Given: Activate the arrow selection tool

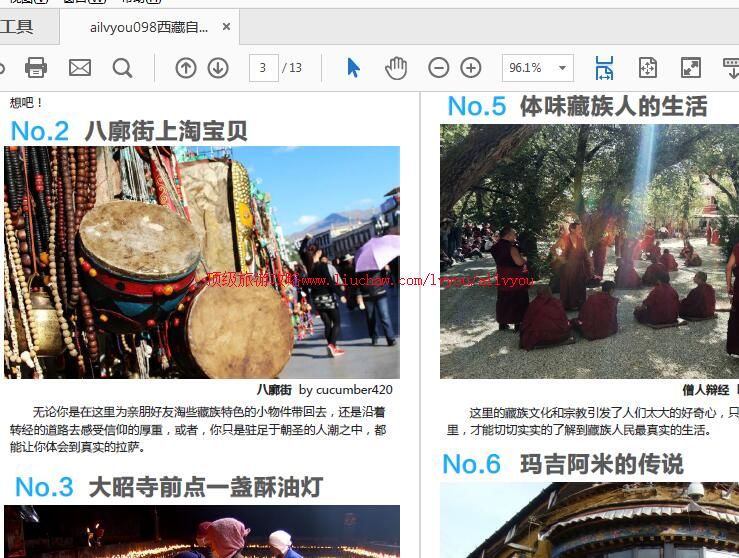Looking at the screenshot, I should coord(353,68).
